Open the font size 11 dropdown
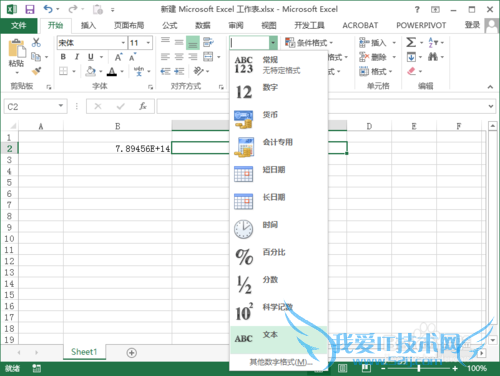The width and height of the screenshot is (500, 376). click(148, 43)
